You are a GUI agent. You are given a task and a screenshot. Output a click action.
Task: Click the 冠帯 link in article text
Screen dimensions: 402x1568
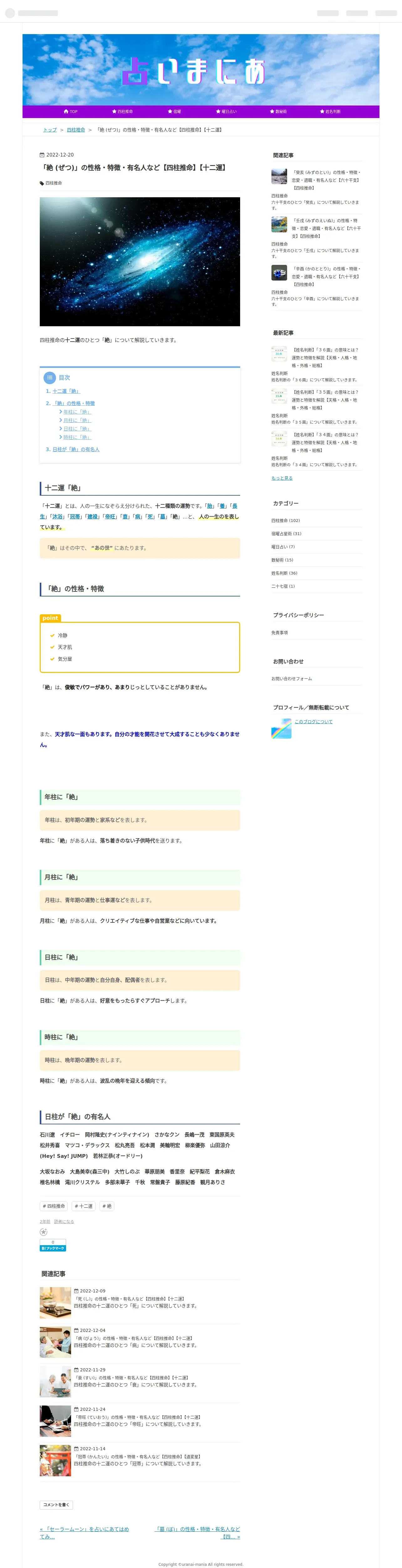pos(75,517)
